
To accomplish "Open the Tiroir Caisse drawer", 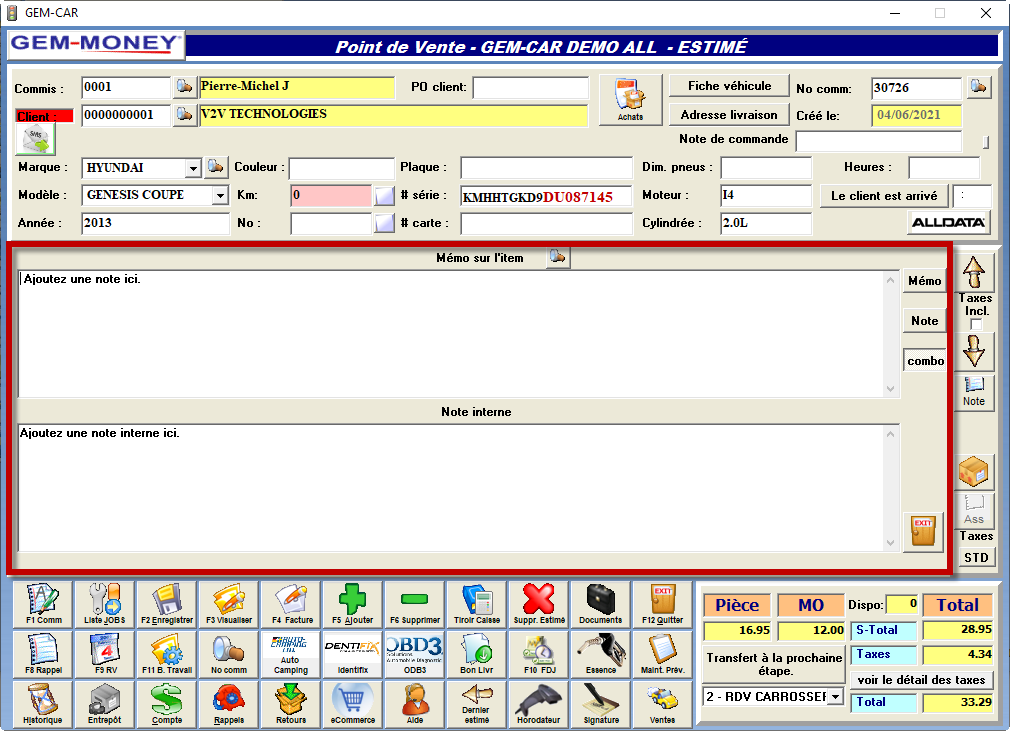I will (x=477, y=604).
